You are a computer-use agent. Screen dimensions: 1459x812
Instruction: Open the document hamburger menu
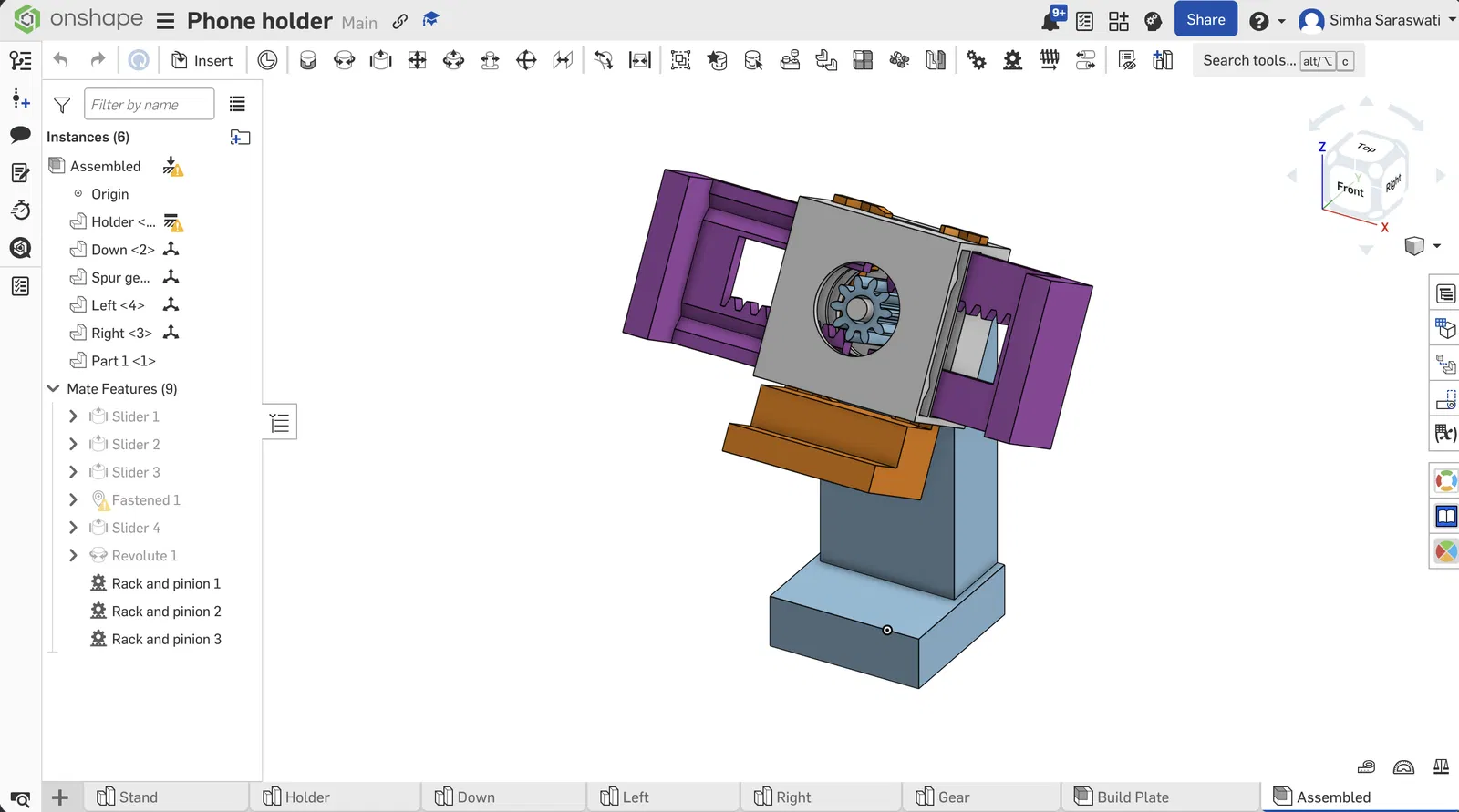tap(165, 21)
